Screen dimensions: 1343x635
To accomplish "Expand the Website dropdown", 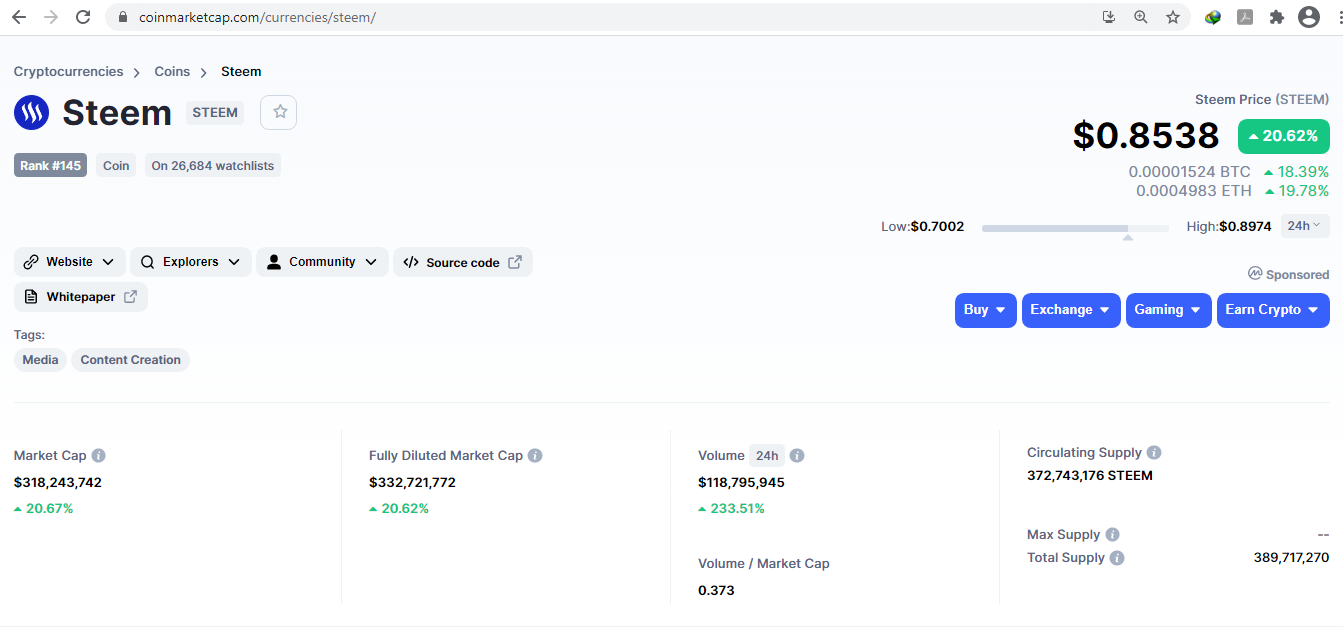I will point(70,262).
